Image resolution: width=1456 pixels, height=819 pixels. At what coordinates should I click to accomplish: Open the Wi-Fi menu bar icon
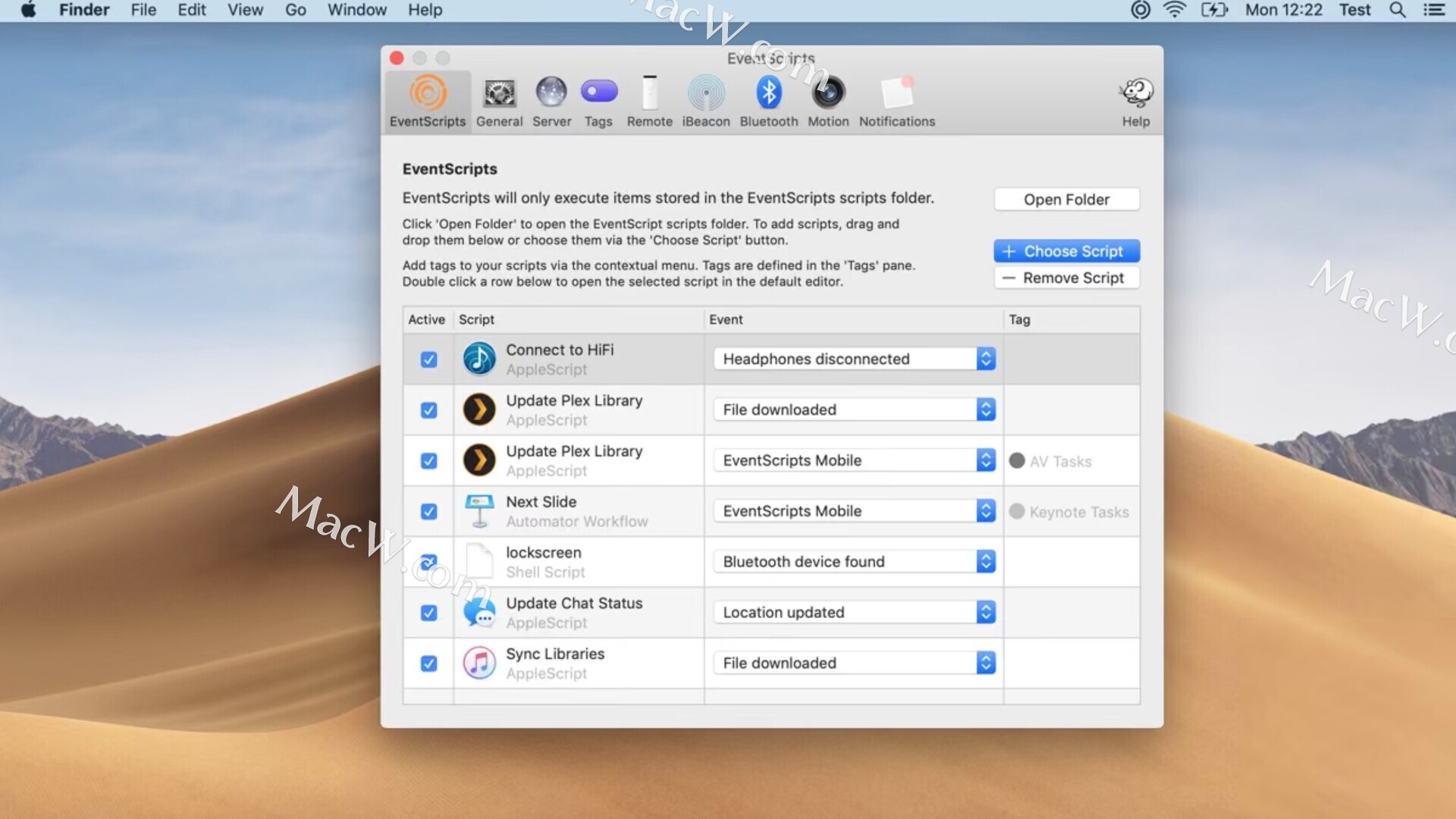click(x=1174, y=10)
